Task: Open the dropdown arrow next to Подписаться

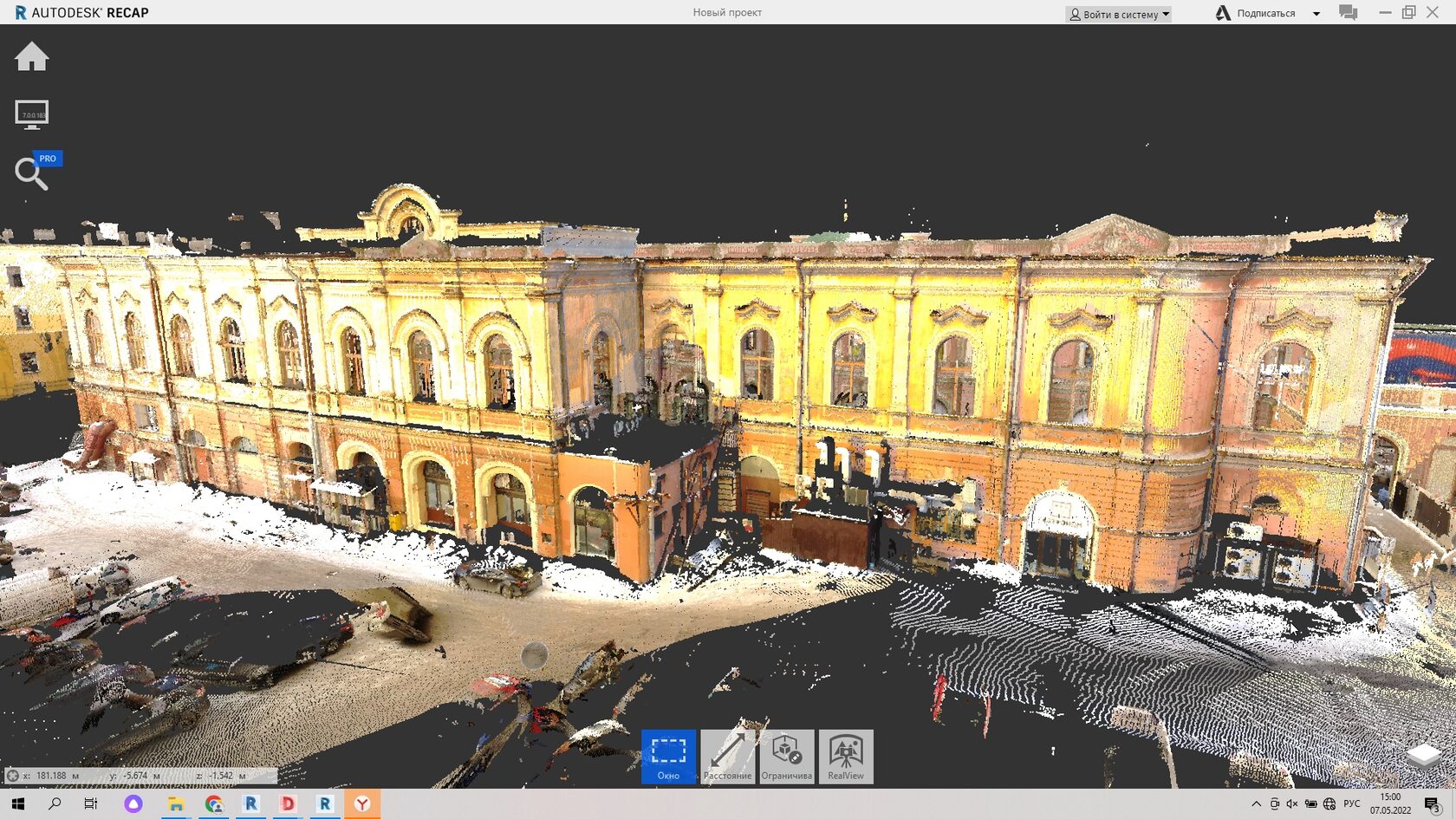Action: coord(1316,14)
